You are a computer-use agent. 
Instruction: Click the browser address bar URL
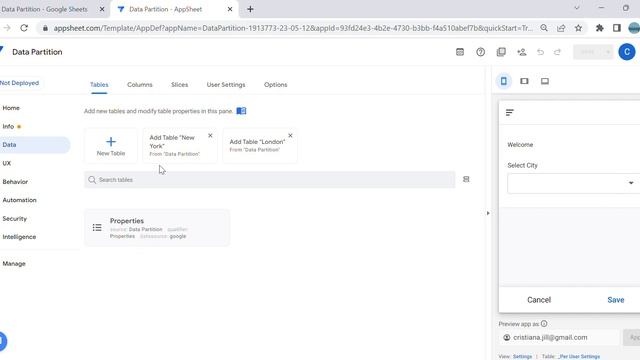coord(293,28)
